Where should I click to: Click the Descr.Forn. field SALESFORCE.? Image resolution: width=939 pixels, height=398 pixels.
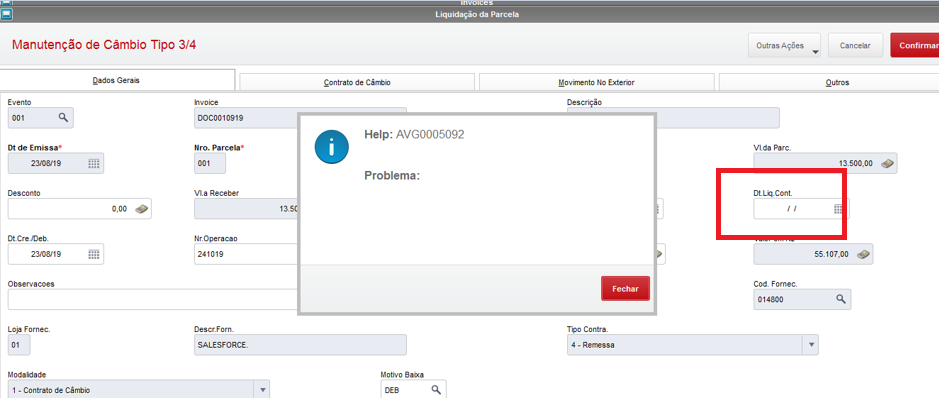(x=300, y=345)
